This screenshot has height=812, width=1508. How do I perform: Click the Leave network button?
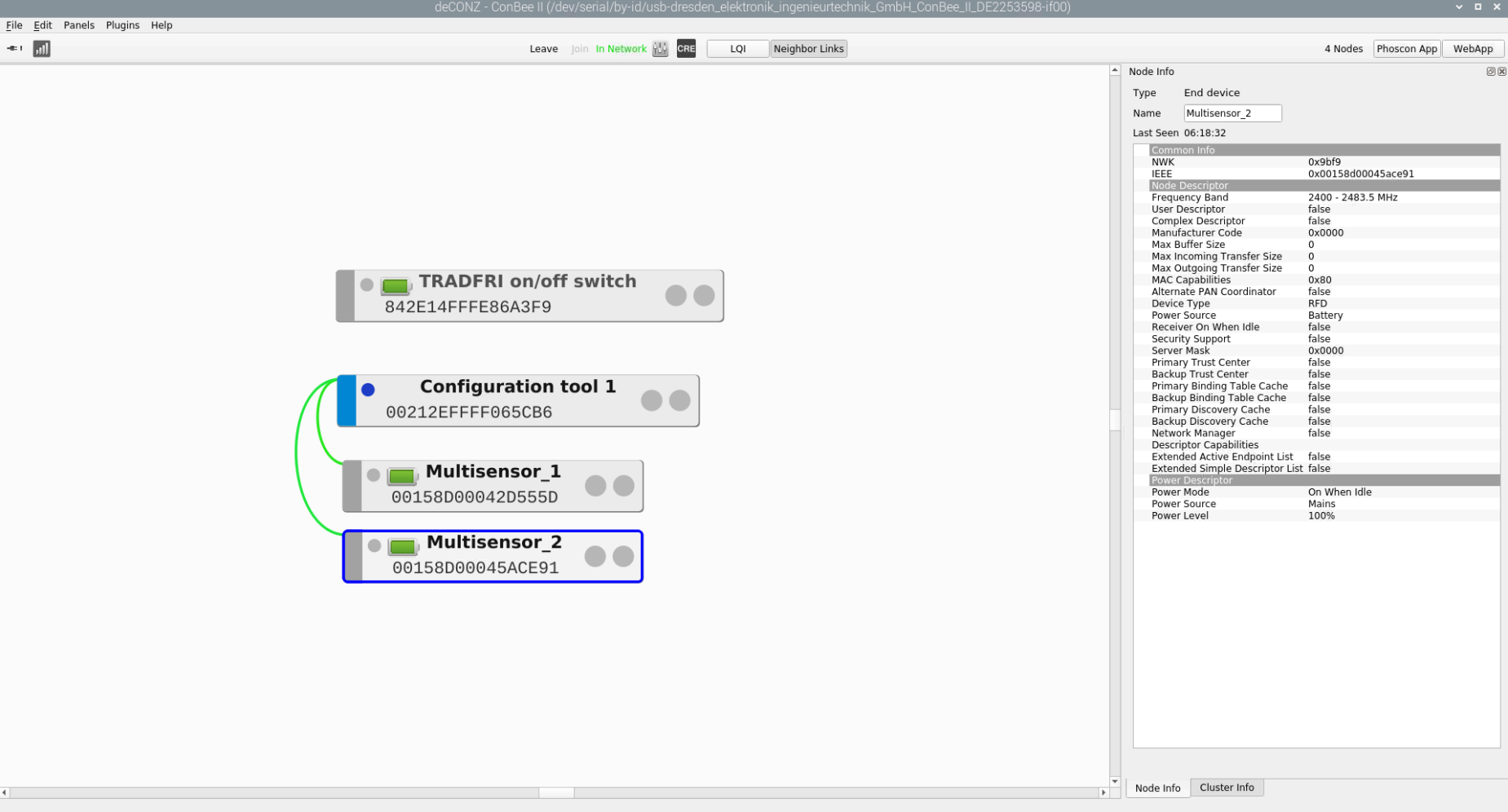tap(544, 49)
